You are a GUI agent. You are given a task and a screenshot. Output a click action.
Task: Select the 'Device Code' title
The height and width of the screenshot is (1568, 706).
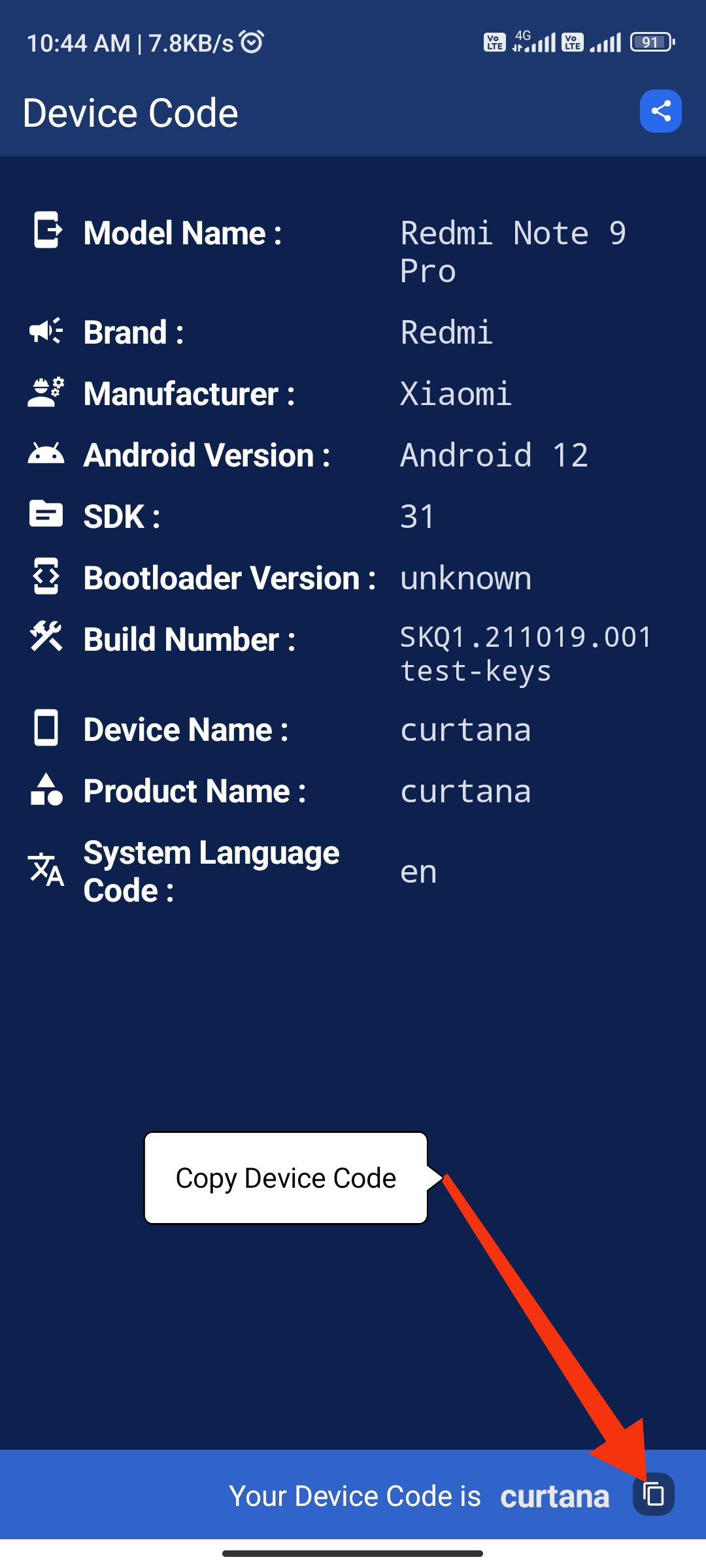tap(131, 112)
